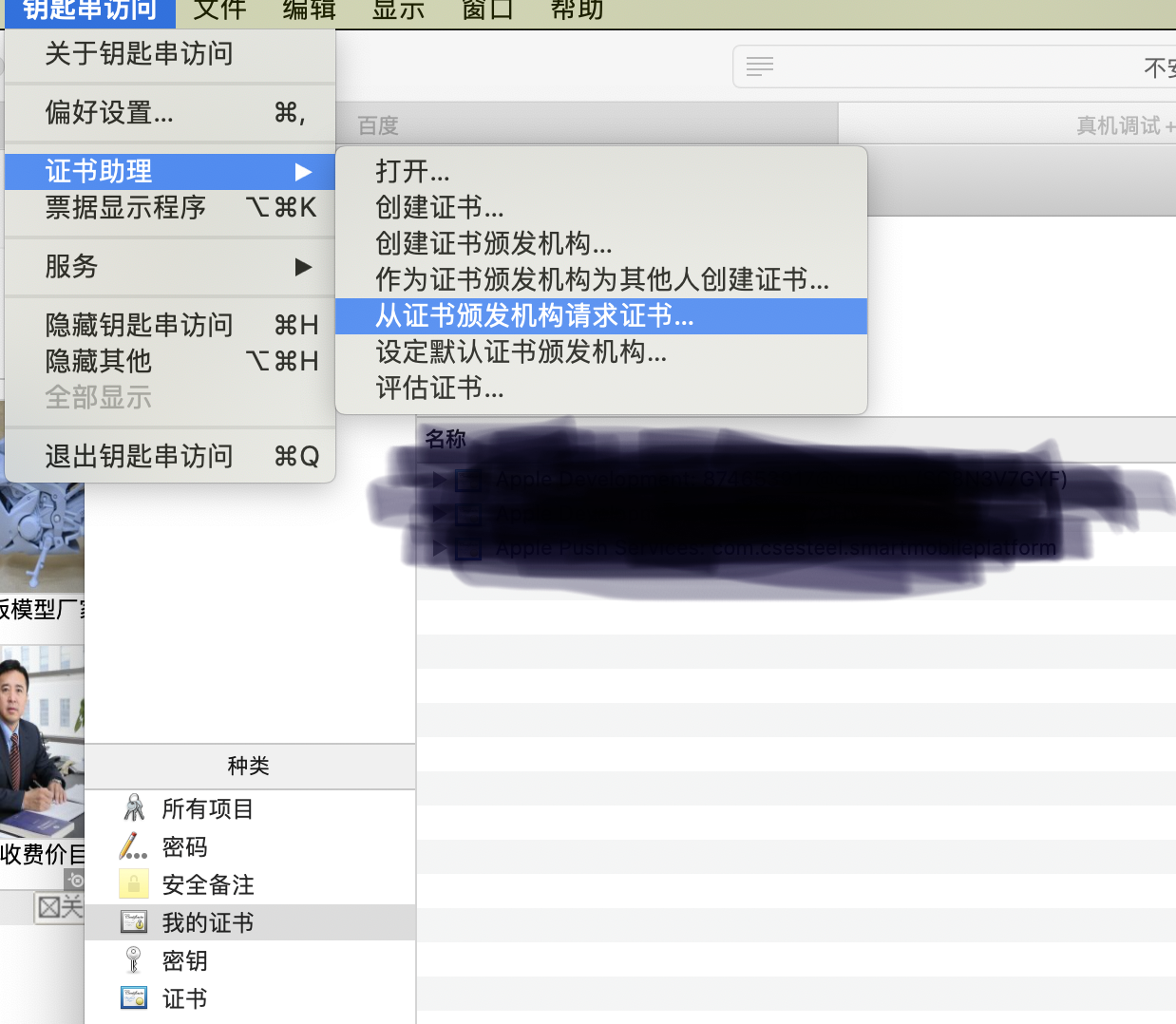Click the pencil icon beside 密码

[x=133, y=846]
